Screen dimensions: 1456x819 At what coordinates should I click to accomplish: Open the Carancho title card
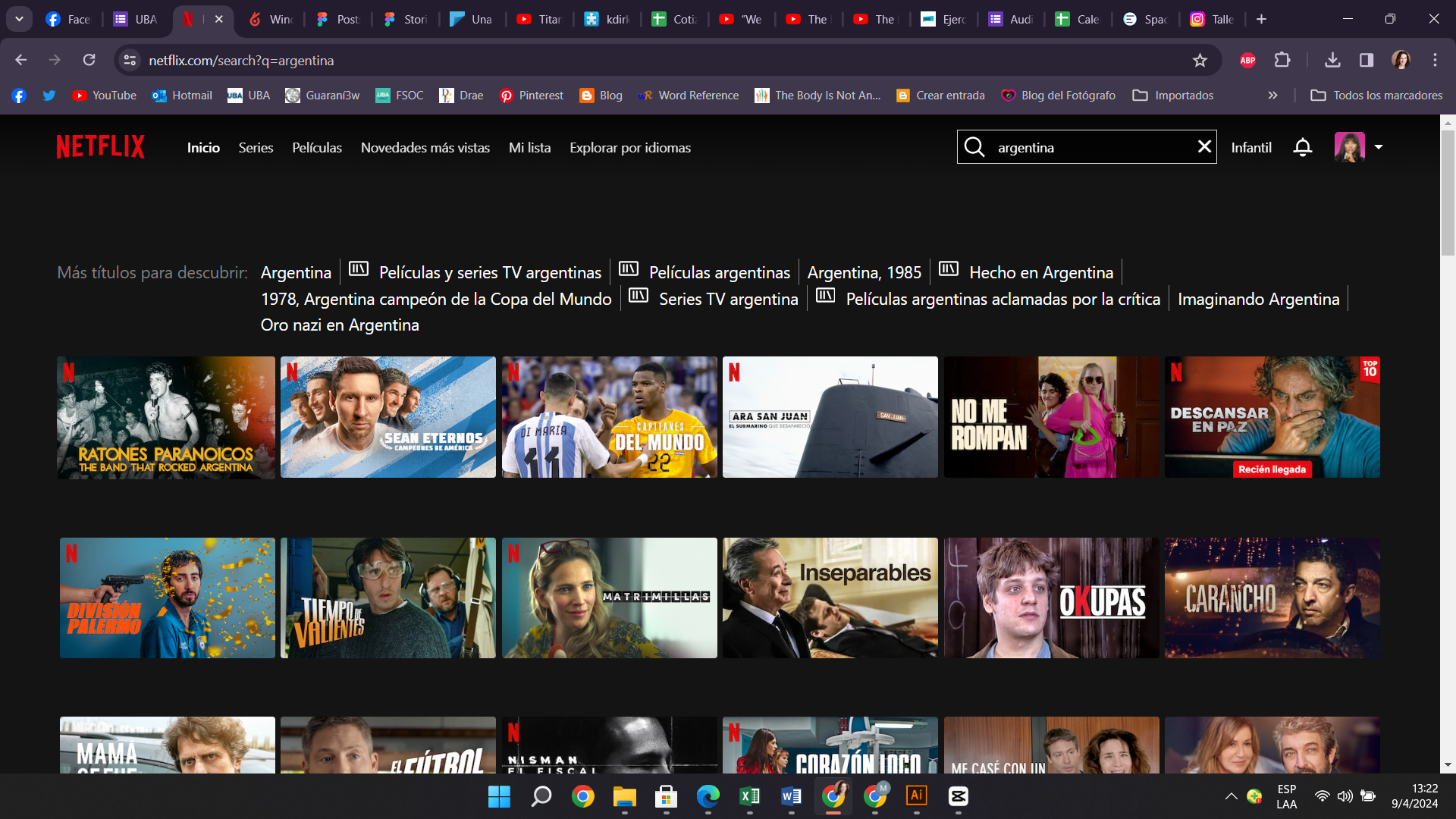click(1272, 598)
